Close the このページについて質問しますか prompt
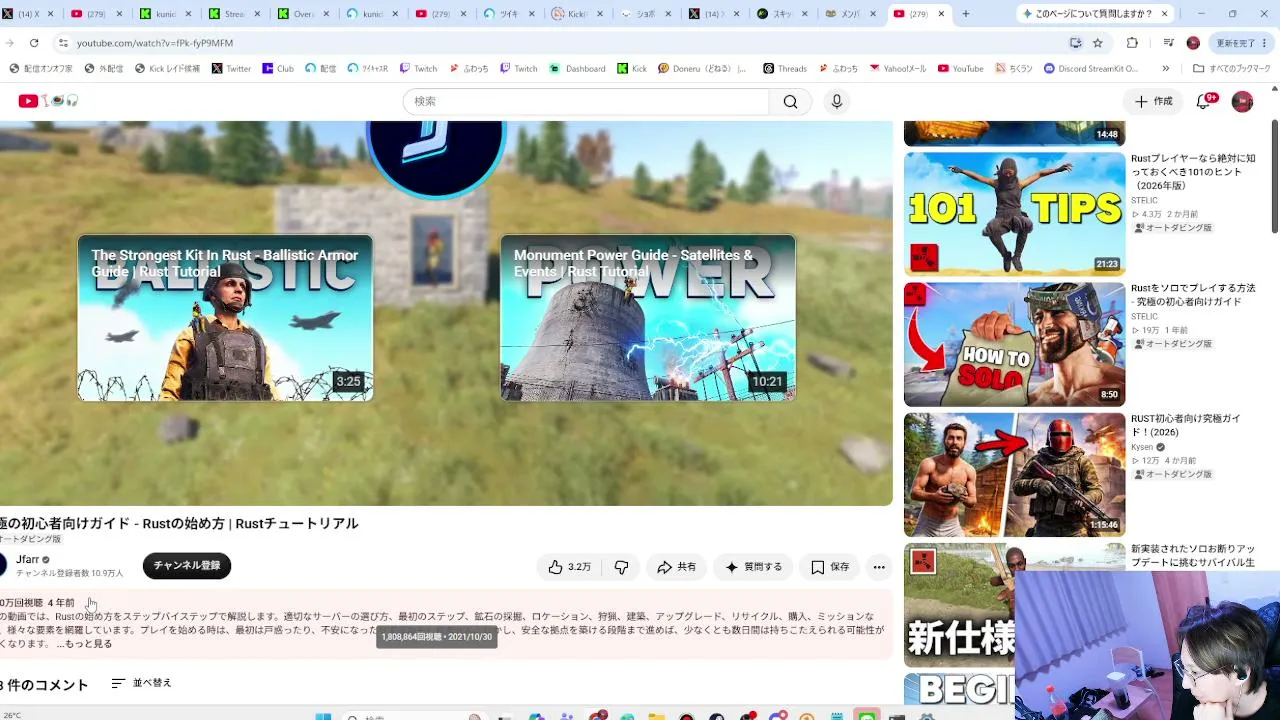The height and width of the screenshot is (720, 1280). pyautogui.click(x=1163, y=14)
